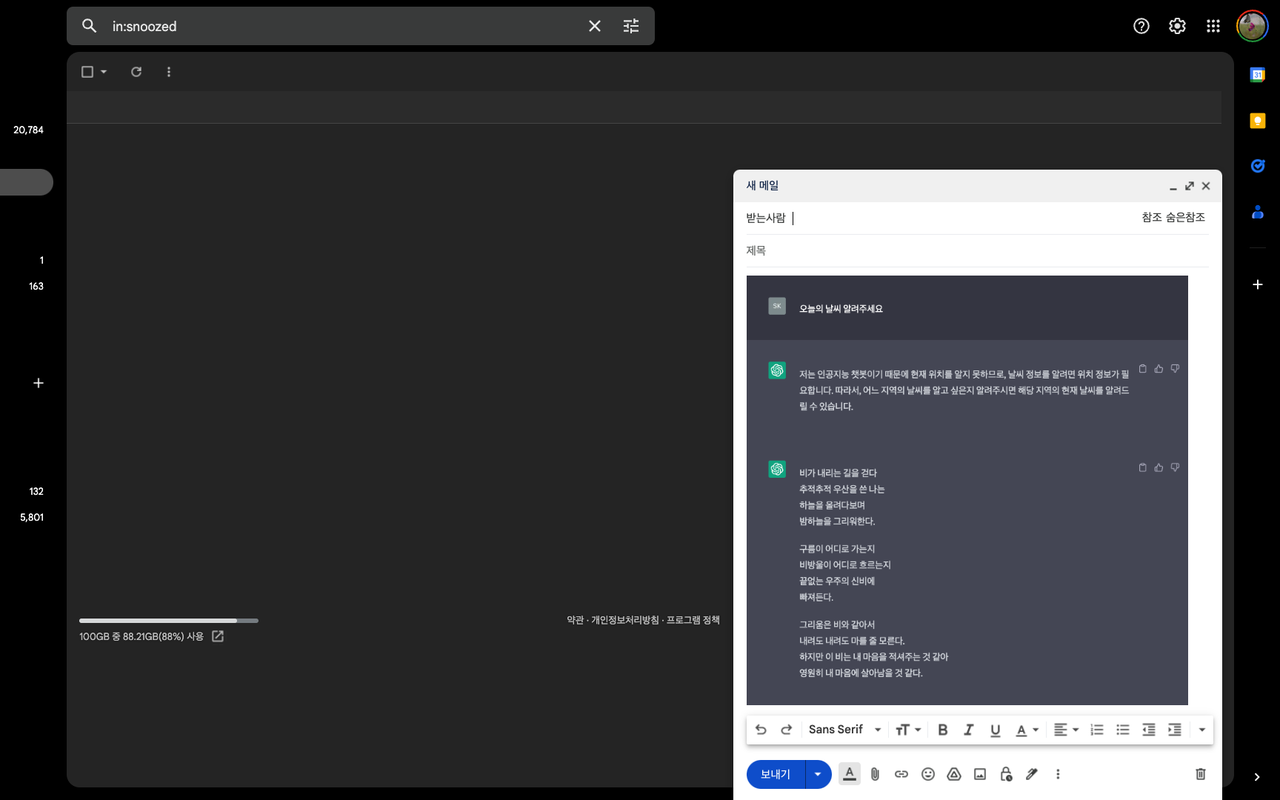This screenshot has width=1280, height=800.
Task: Get add-ons plus icon in side panel
Action: (x=1258, y=285)
